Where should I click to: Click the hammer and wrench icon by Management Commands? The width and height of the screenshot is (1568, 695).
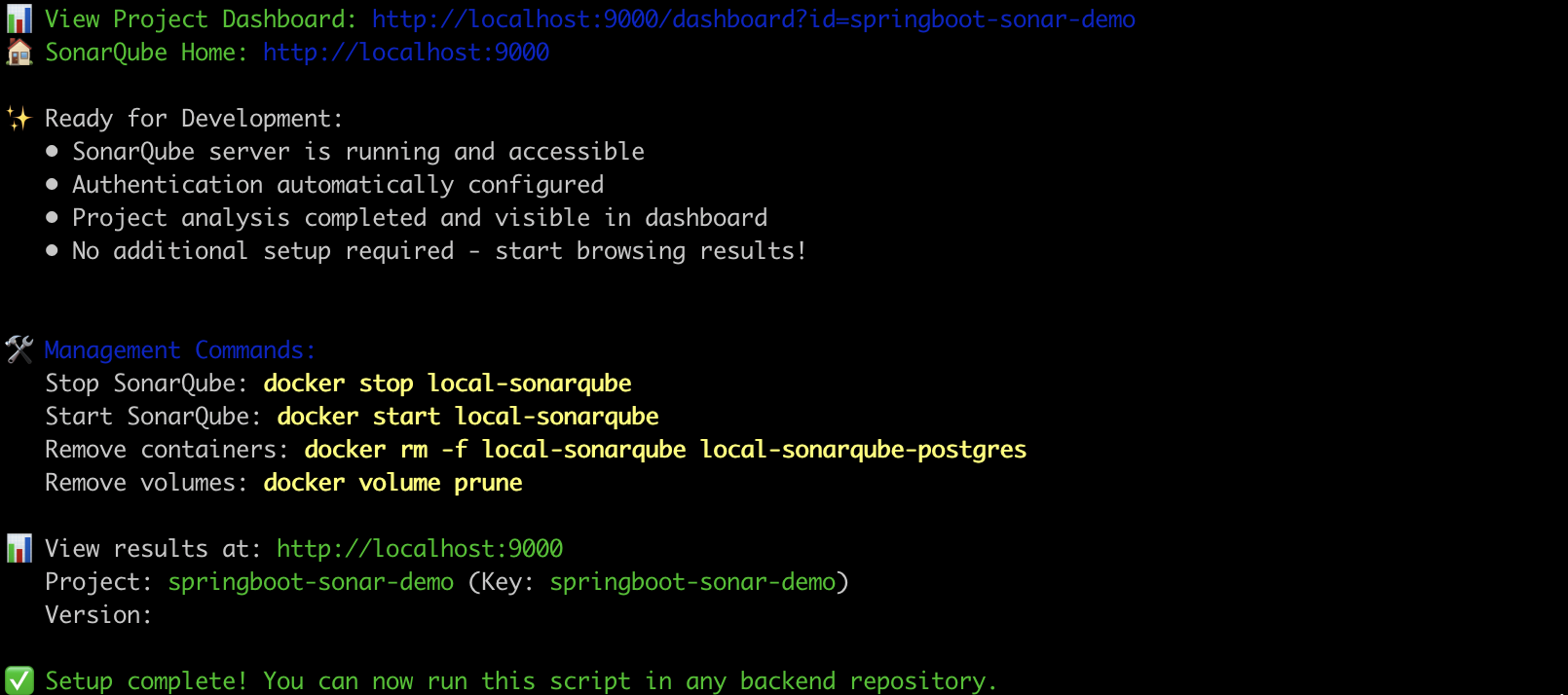[x=19, y=349]
